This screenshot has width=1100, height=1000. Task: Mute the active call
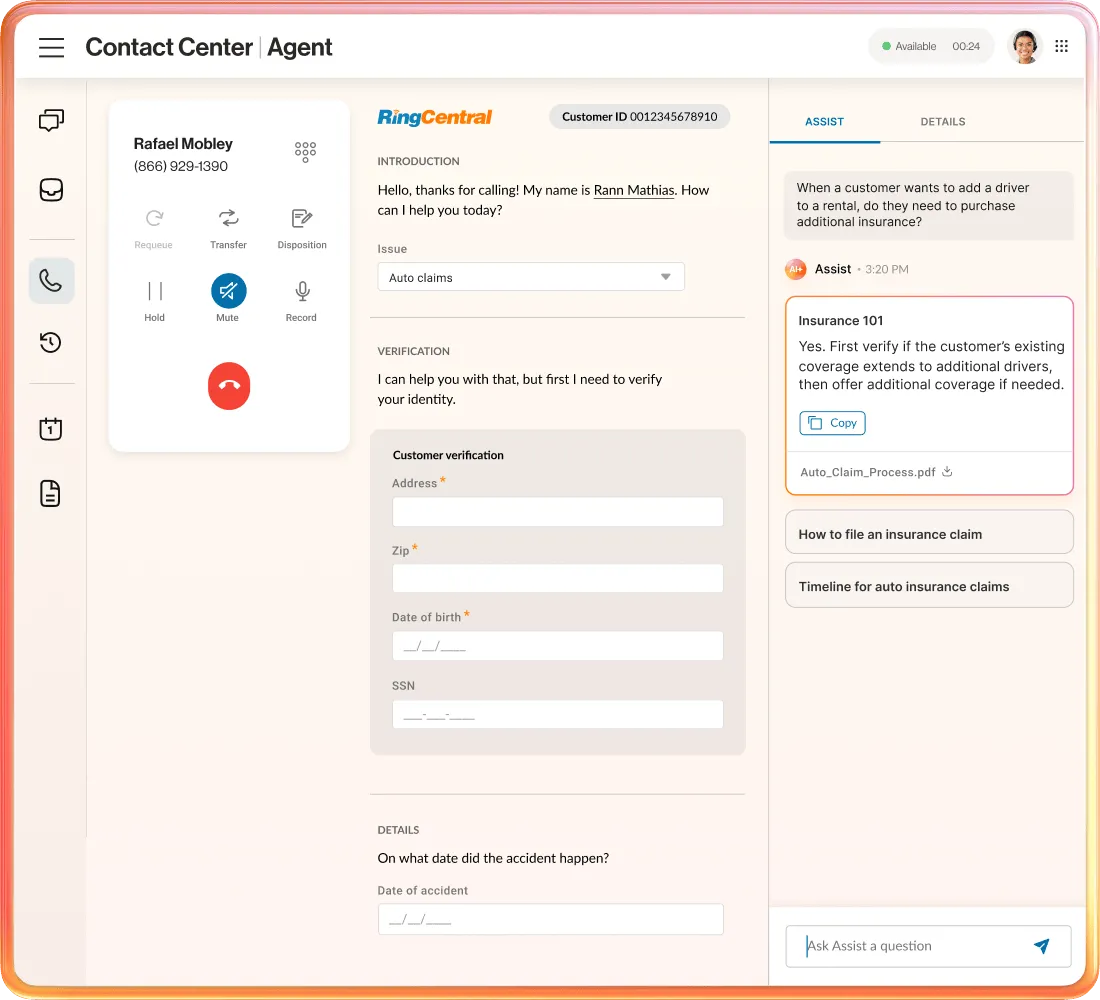coord(228,291)
